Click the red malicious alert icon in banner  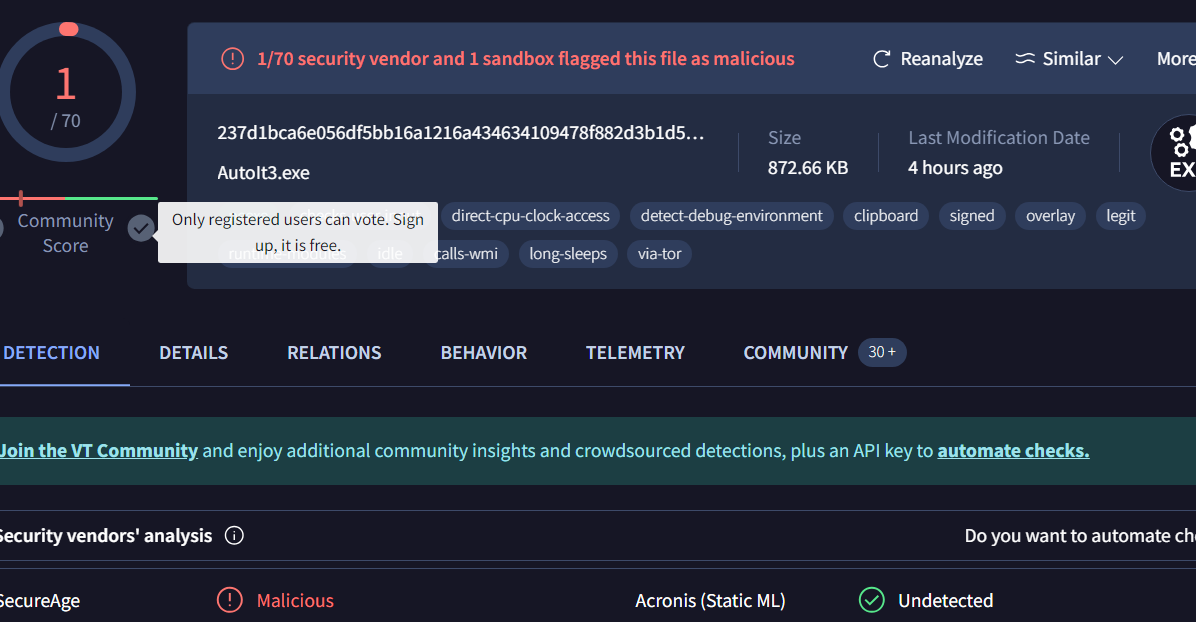(x=232, y=59)
